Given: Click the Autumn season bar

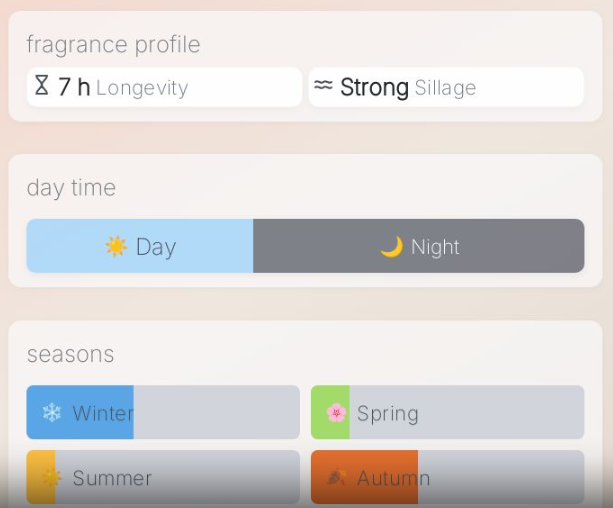Looking at the screenshot, I should [x=447, y=477].
